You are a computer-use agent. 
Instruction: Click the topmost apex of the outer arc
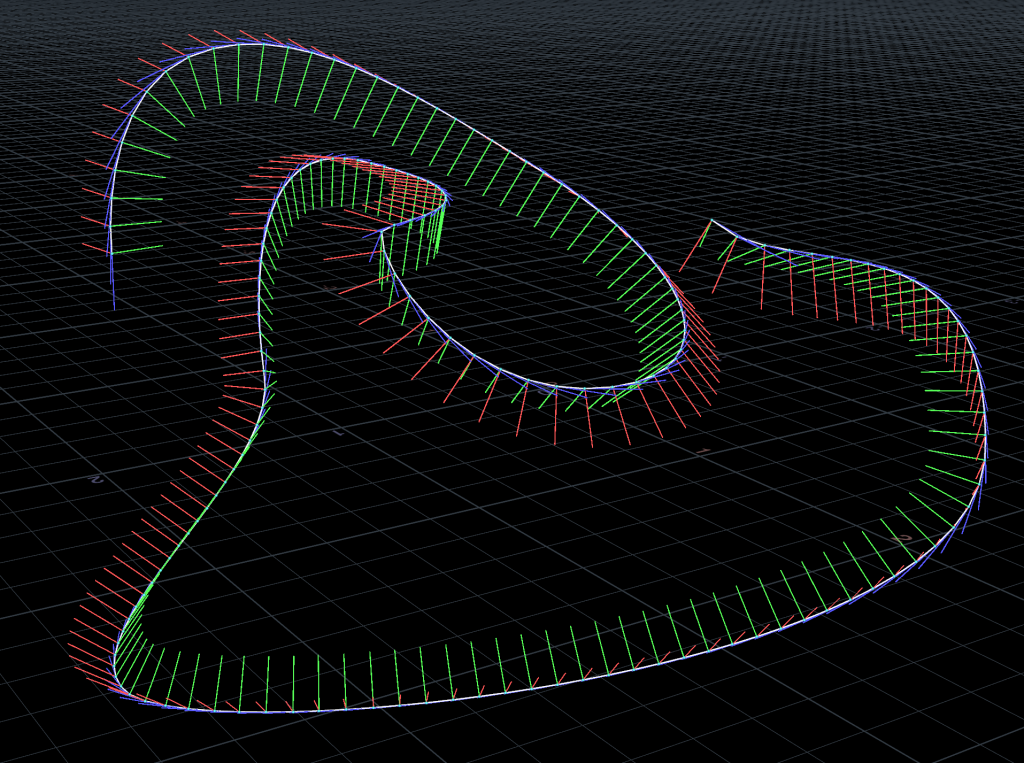pyautogui.click(x=245, y=44)
